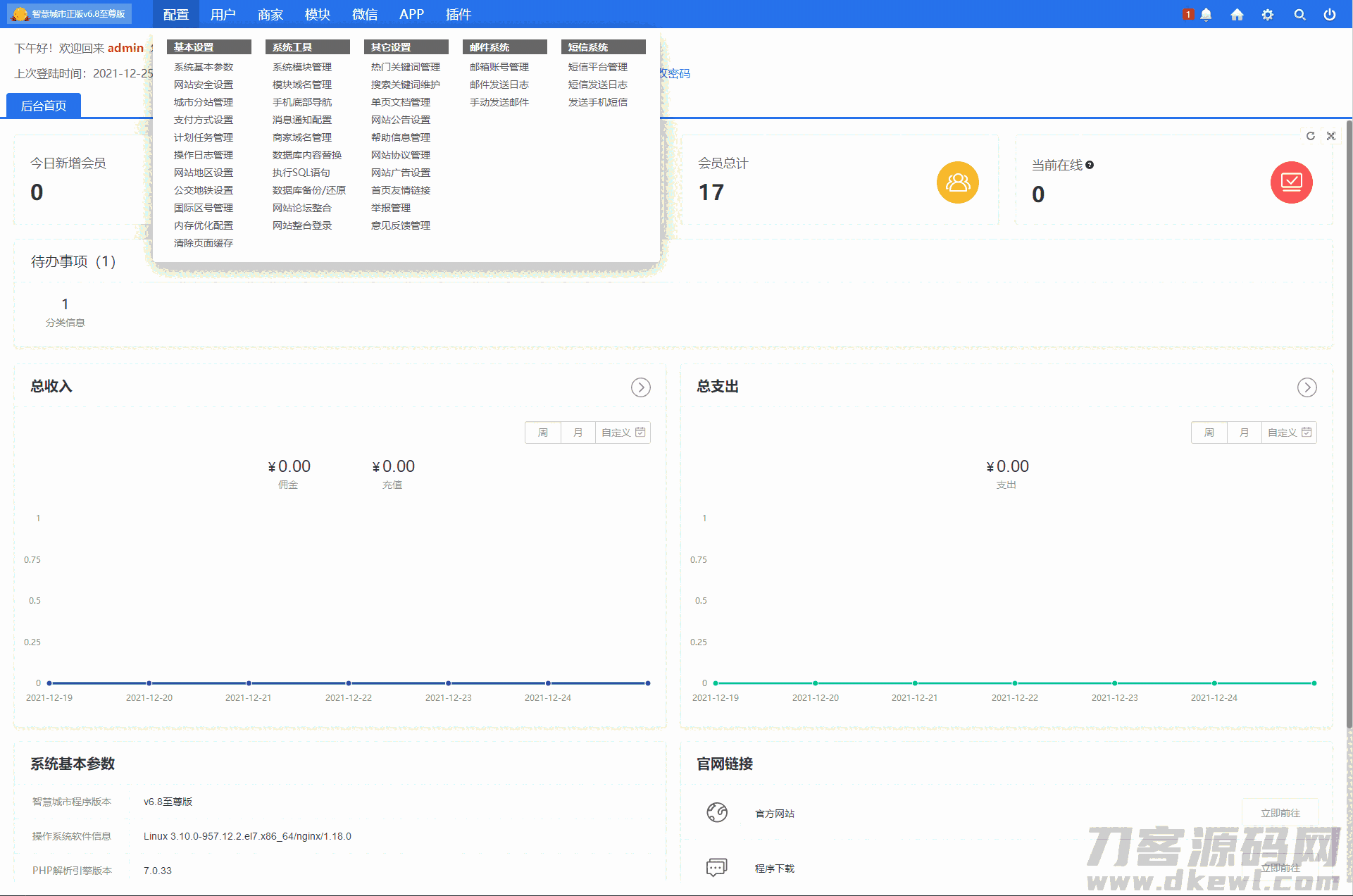1353x896 pixels.
Task: Select 周 range in 总支出 chart
Action: point(1209,433)
